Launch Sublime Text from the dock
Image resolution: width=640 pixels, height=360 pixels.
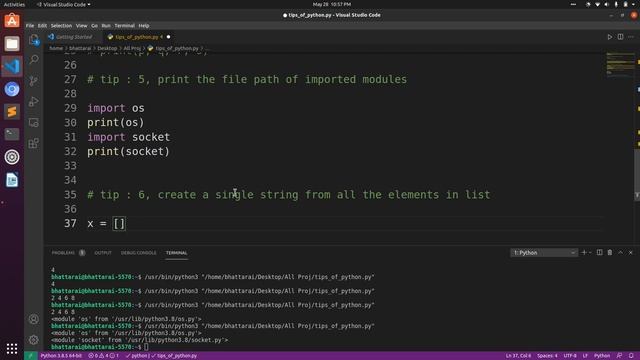click(12, 111)
